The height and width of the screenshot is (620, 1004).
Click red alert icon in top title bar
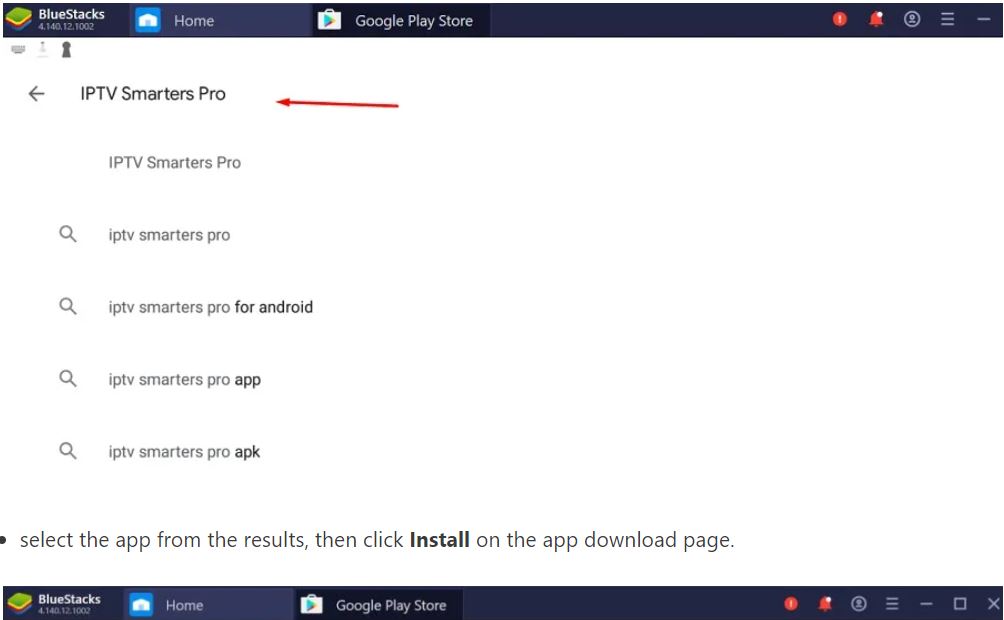(x=839, y=19)
